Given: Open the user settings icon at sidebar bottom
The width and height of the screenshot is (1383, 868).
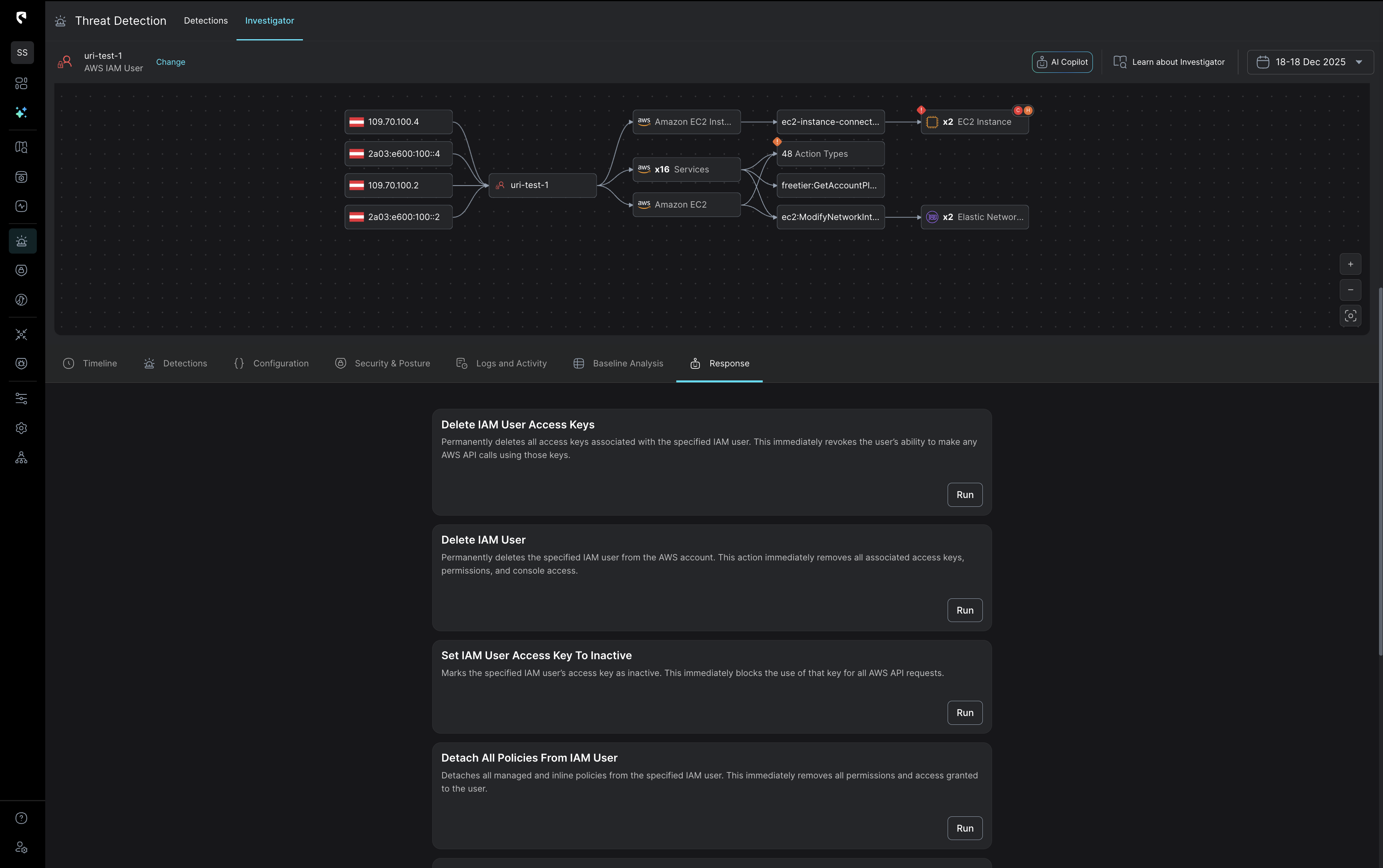Looking at the screenshot, I should click(22, 847).
